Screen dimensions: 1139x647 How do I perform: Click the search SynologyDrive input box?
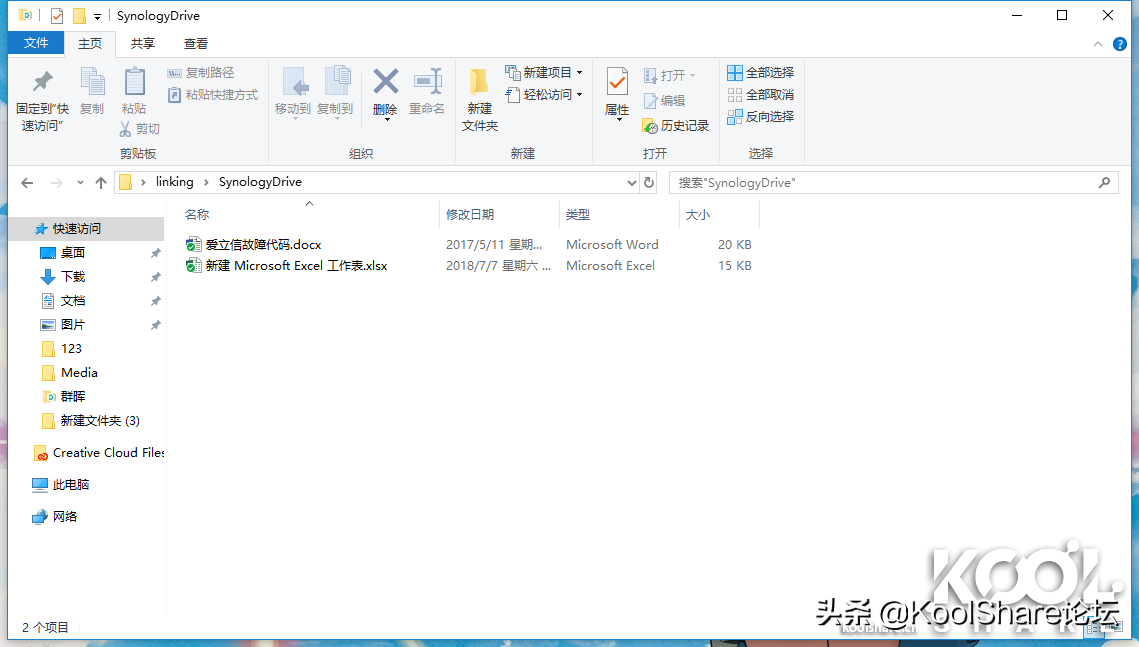point(880,183)
